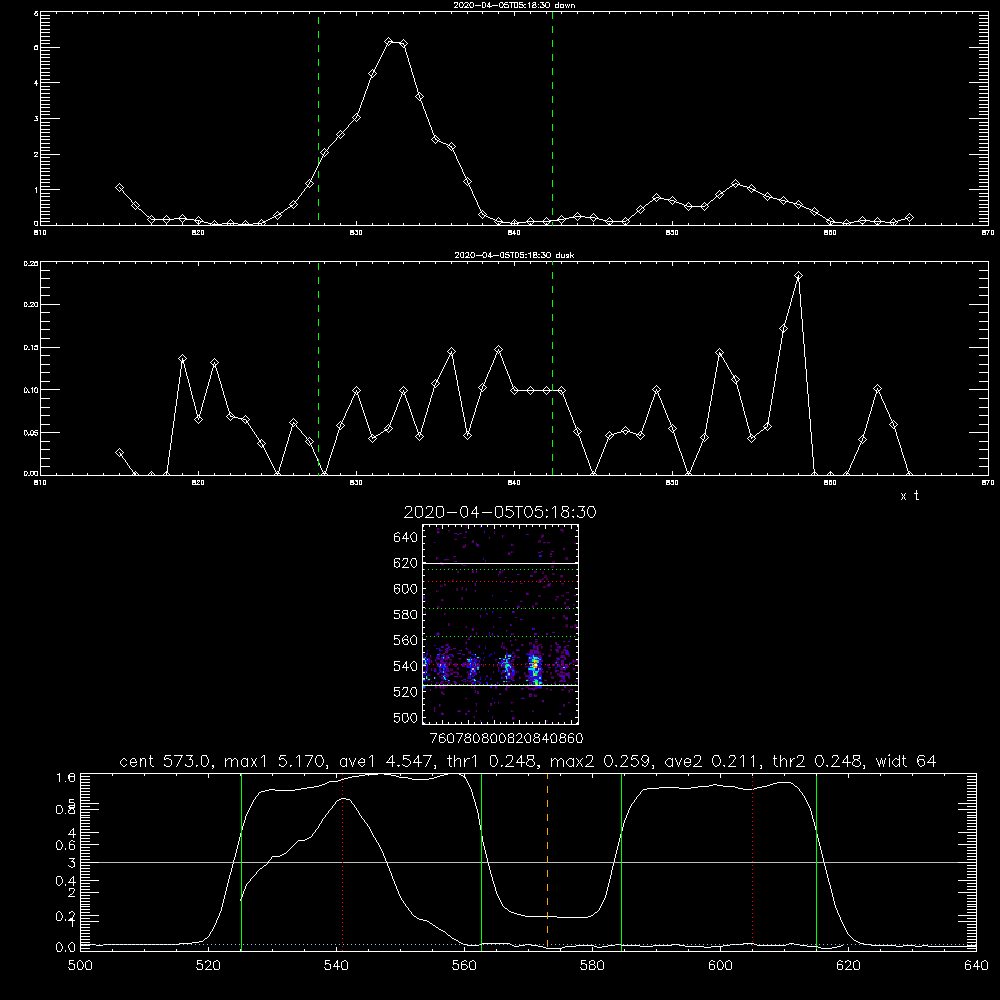Click the '0.10' label on dusk plot y-axis
Screen dimensions: 1000x1000
pos(31,390)
